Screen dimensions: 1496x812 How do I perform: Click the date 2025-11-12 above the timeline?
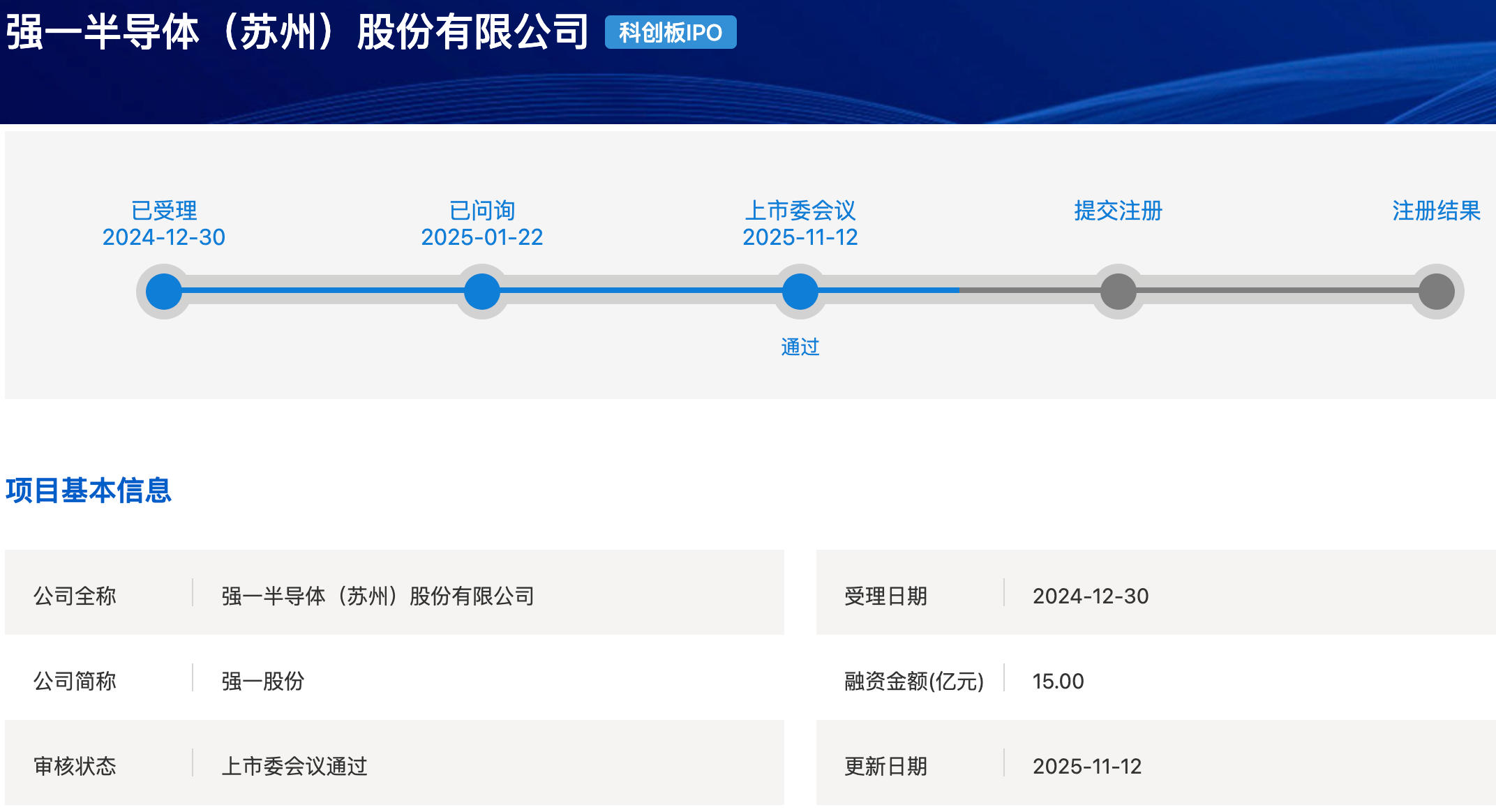point(800,237)
